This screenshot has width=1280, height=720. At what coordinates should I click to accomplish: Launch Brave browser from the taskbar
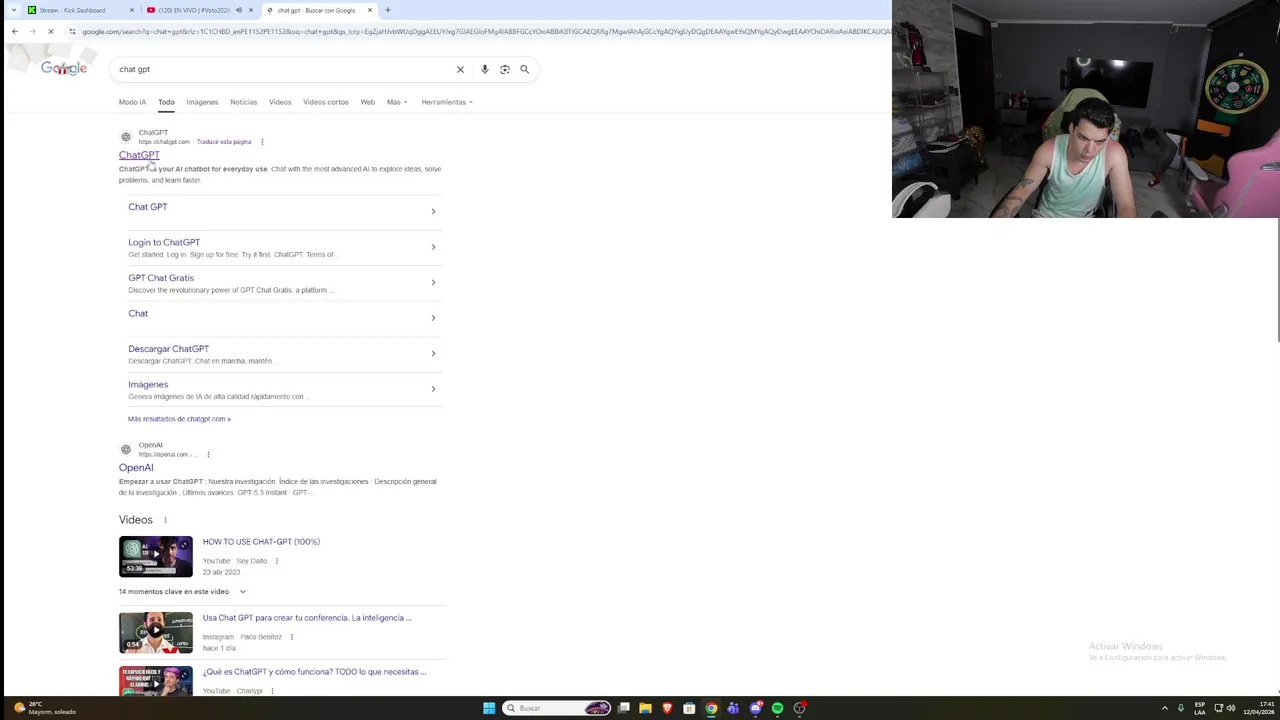click(x=668, y=708)
